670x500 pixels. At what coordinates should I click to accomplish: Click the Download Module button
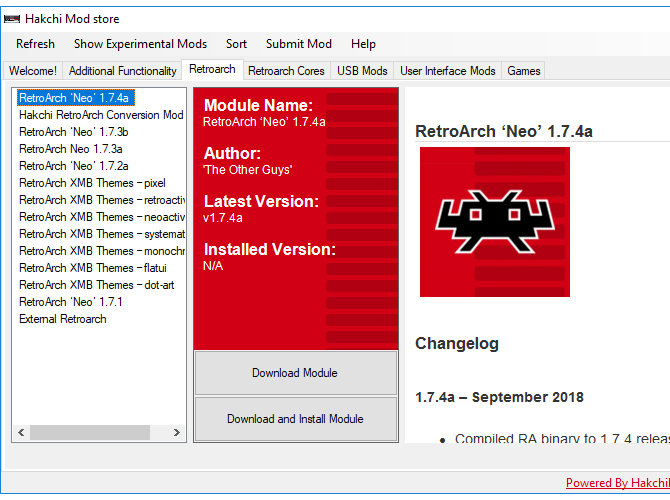[296, 373]
